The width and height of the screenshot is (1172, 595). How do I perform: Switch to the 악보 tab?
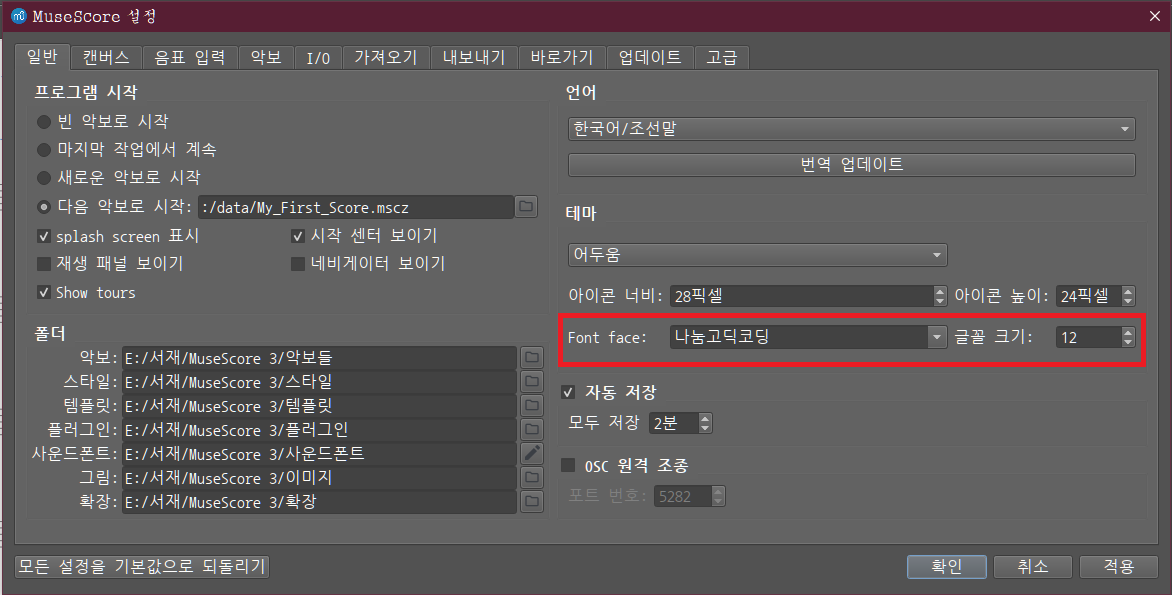coord(266,58)
